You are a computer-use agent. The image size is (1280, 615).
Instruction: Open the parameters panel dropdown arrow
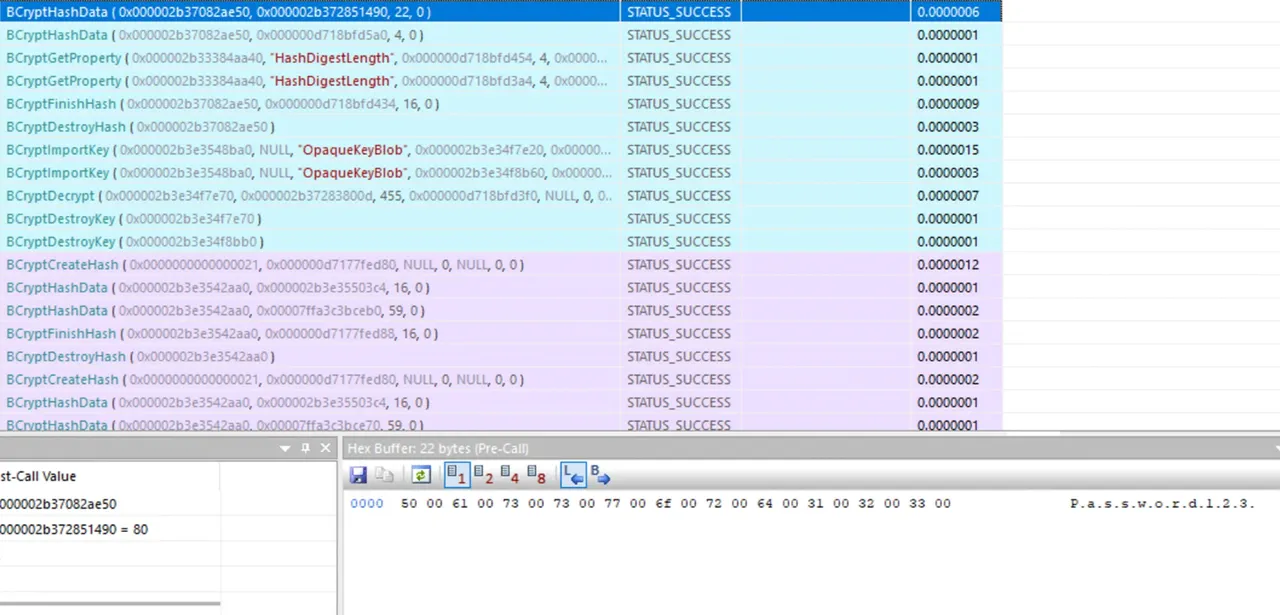(x=287, y=448)
